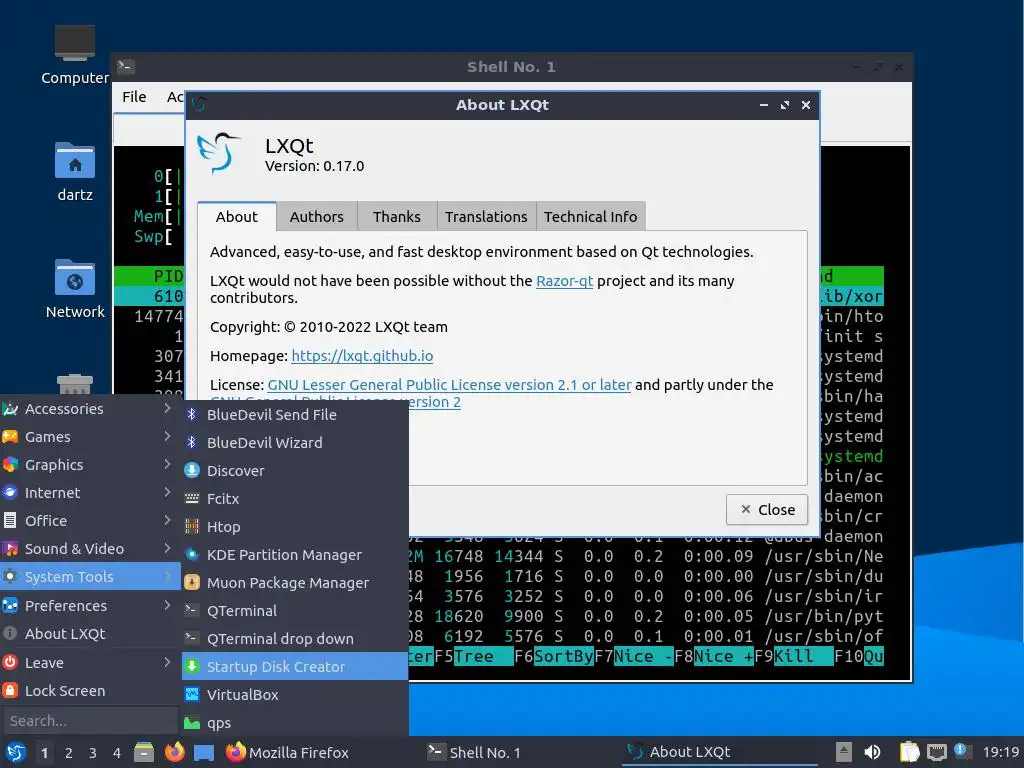Click the volume speaker icon in tray

click(x=872, y=753)
